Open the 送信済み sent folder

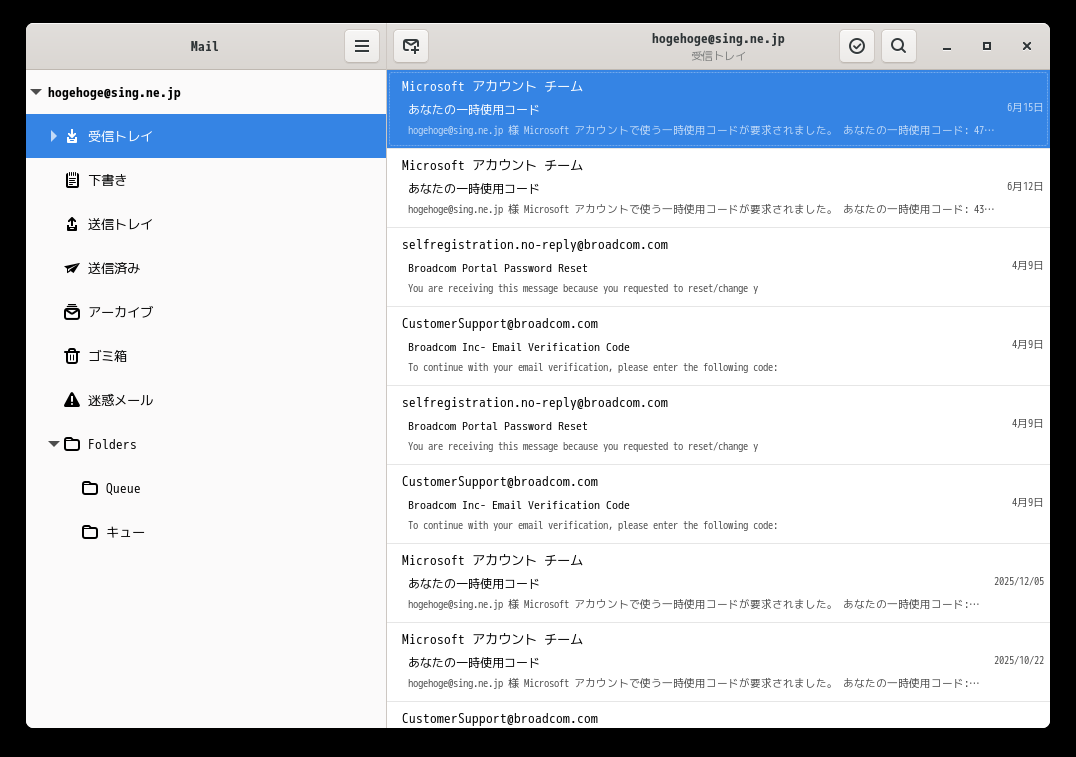[x=206, y=268]
